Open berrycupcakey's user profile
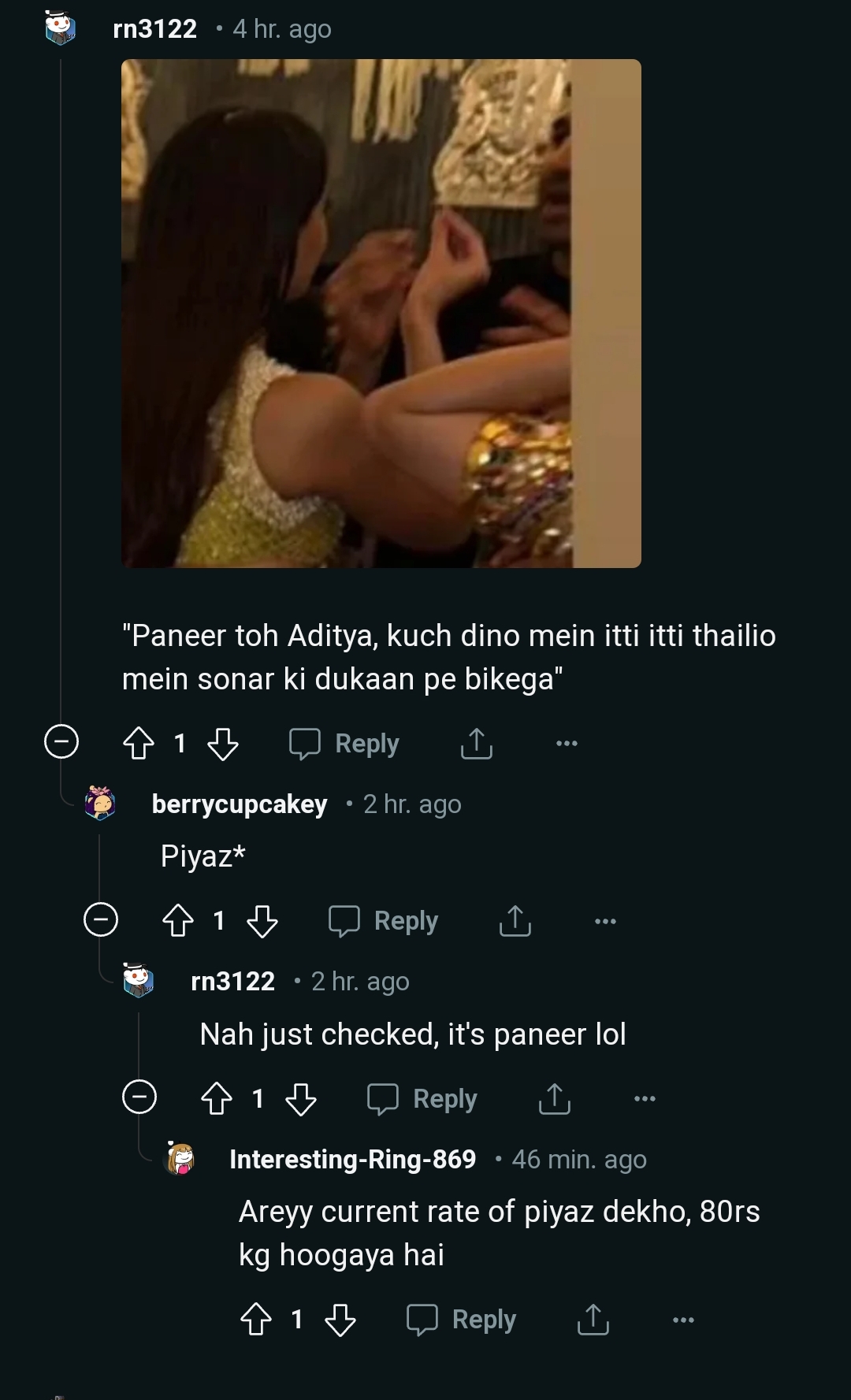Viewport: 851px width, 1400px height. tap(239, 804)
